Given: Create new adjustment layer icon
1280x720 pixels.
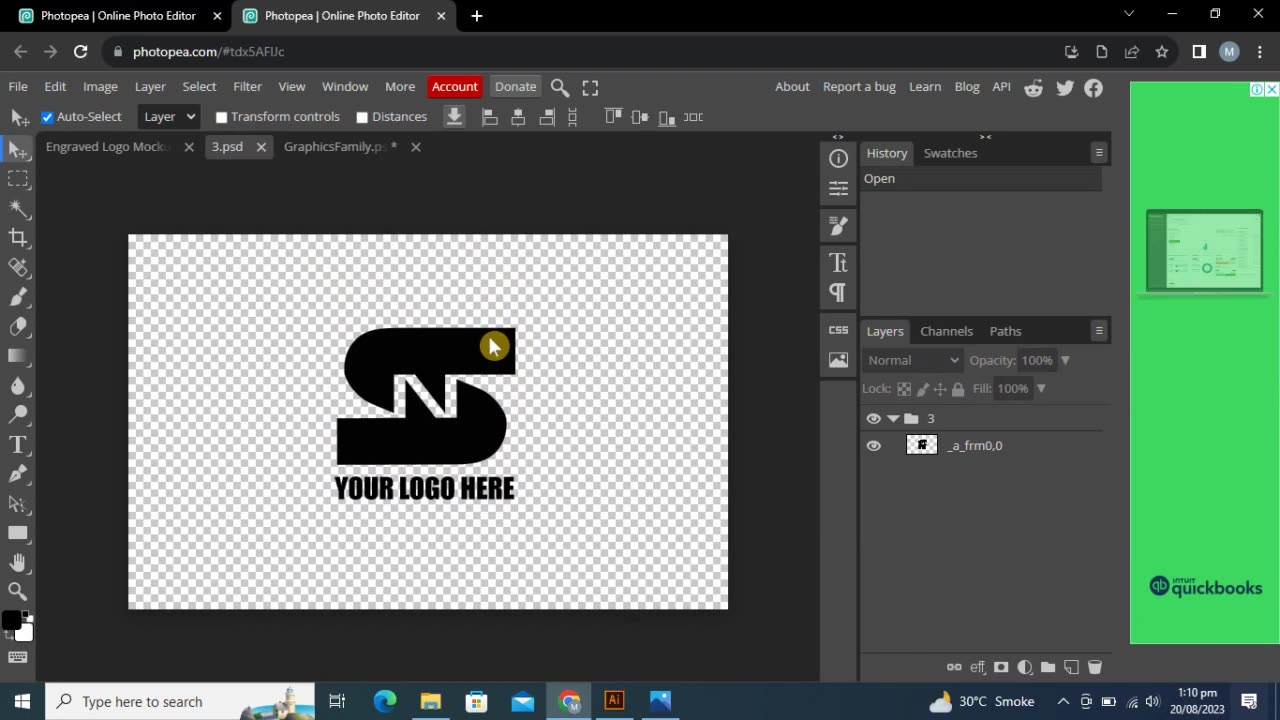Looking at the screenshot, I should (1025, 667).
